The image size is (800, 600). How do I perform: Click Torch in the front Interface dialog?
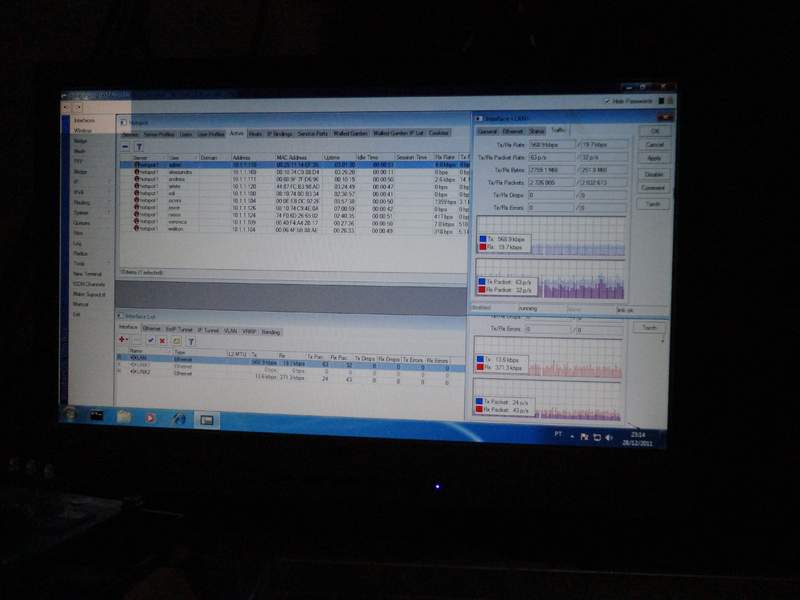(x=653, y=204)
